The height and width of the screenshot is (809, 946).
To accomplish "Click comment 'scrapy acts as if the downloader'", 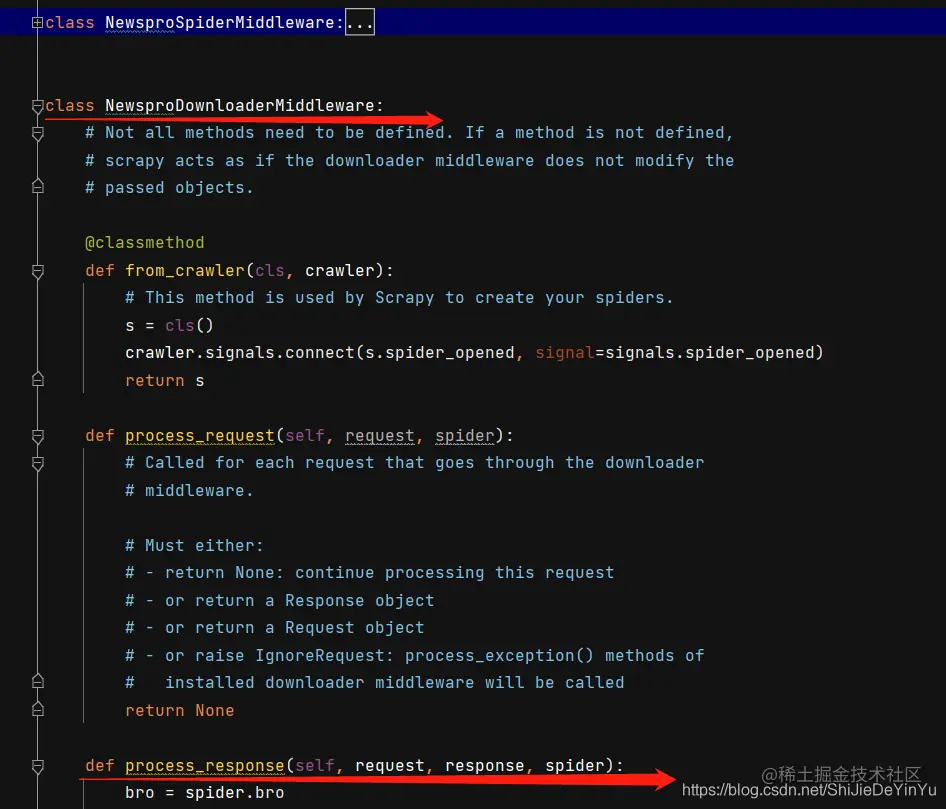I will click(410, 160).
